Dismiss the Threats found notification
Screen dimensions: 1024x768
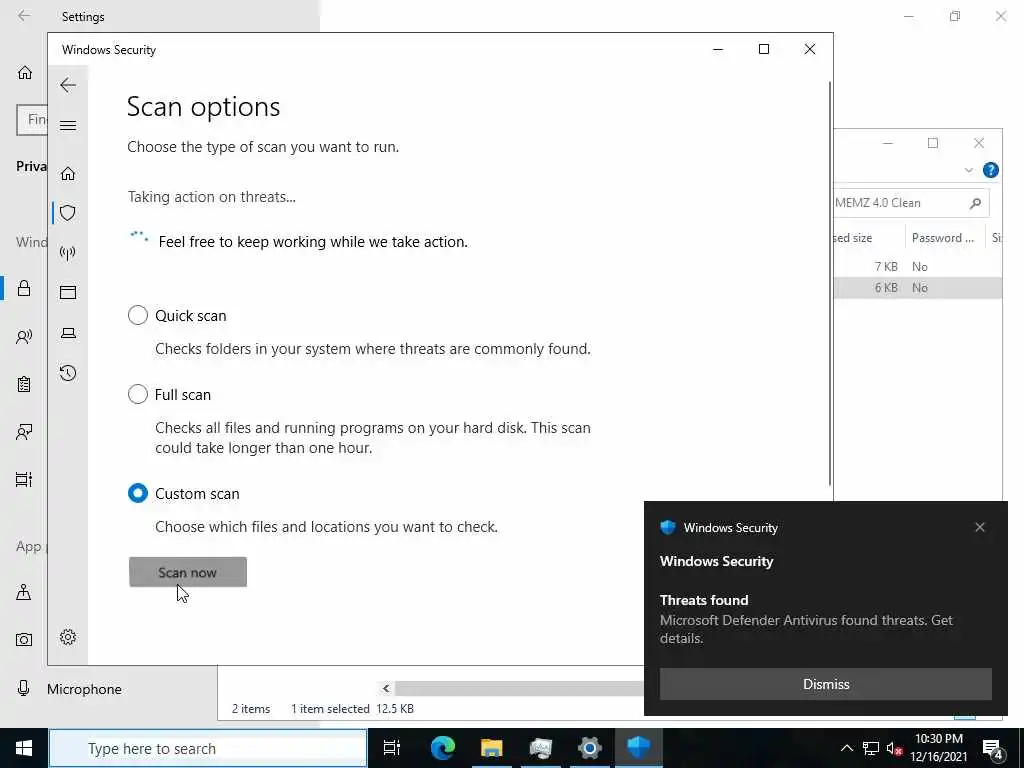pos(825,684)
